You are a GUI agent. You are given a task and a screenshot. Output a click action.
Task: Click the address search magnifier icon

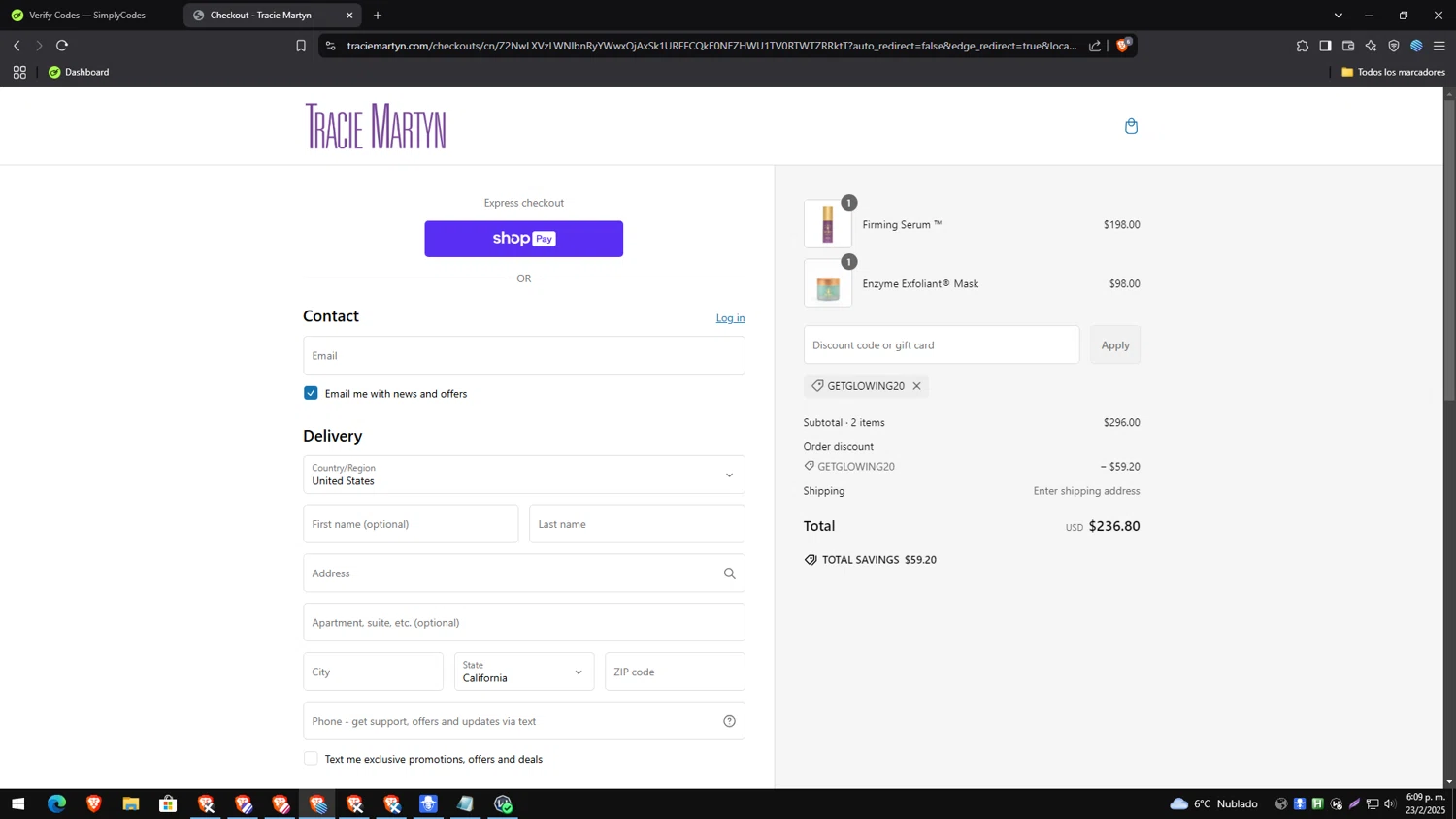729,573
